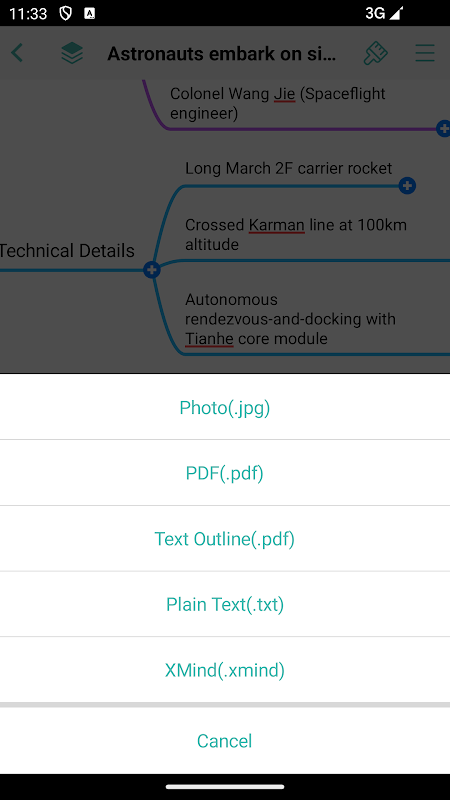Expand plus node beside Colonel Wang Jie
The width and height of the screenshot is (450, 800).
443,128
